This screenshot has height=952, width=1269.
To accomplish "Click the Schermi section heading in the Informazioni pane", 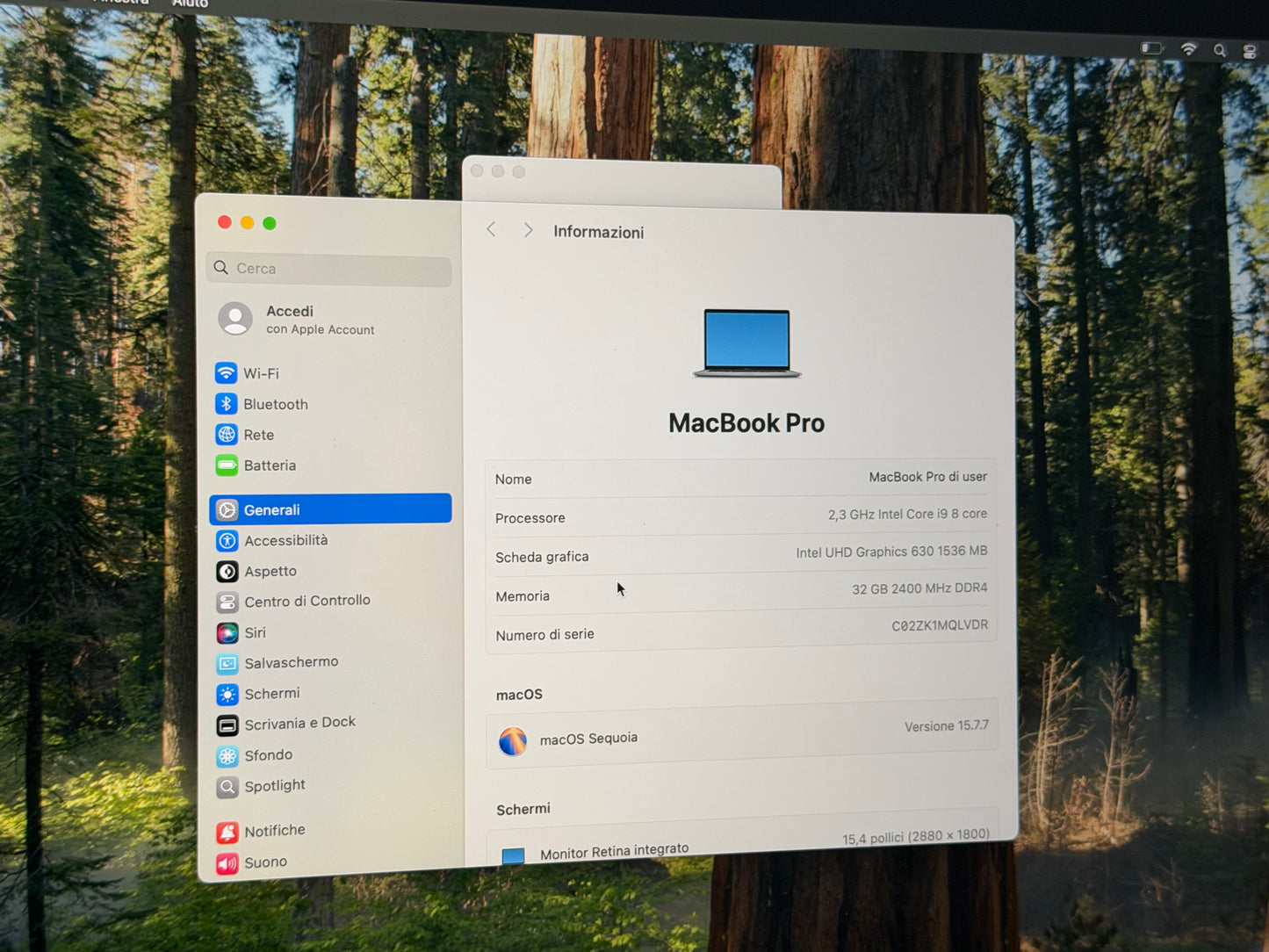I will point(523,809).
